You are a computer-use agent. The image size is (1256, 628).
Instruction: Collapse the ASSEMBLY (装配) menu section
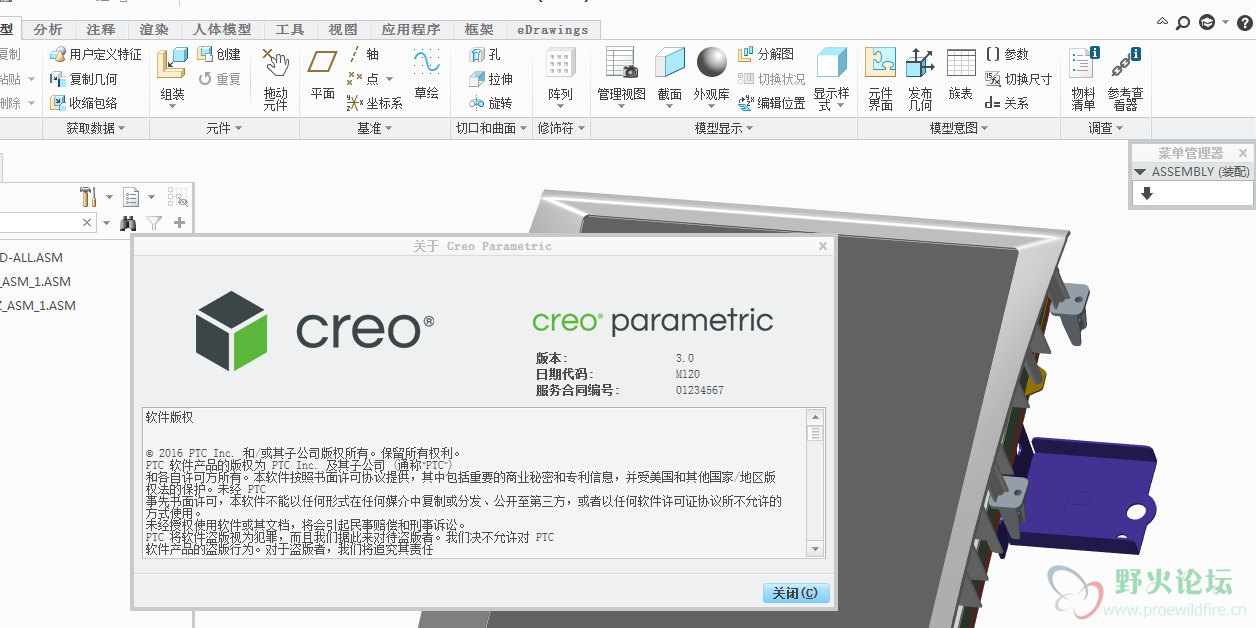(1140, 172)
